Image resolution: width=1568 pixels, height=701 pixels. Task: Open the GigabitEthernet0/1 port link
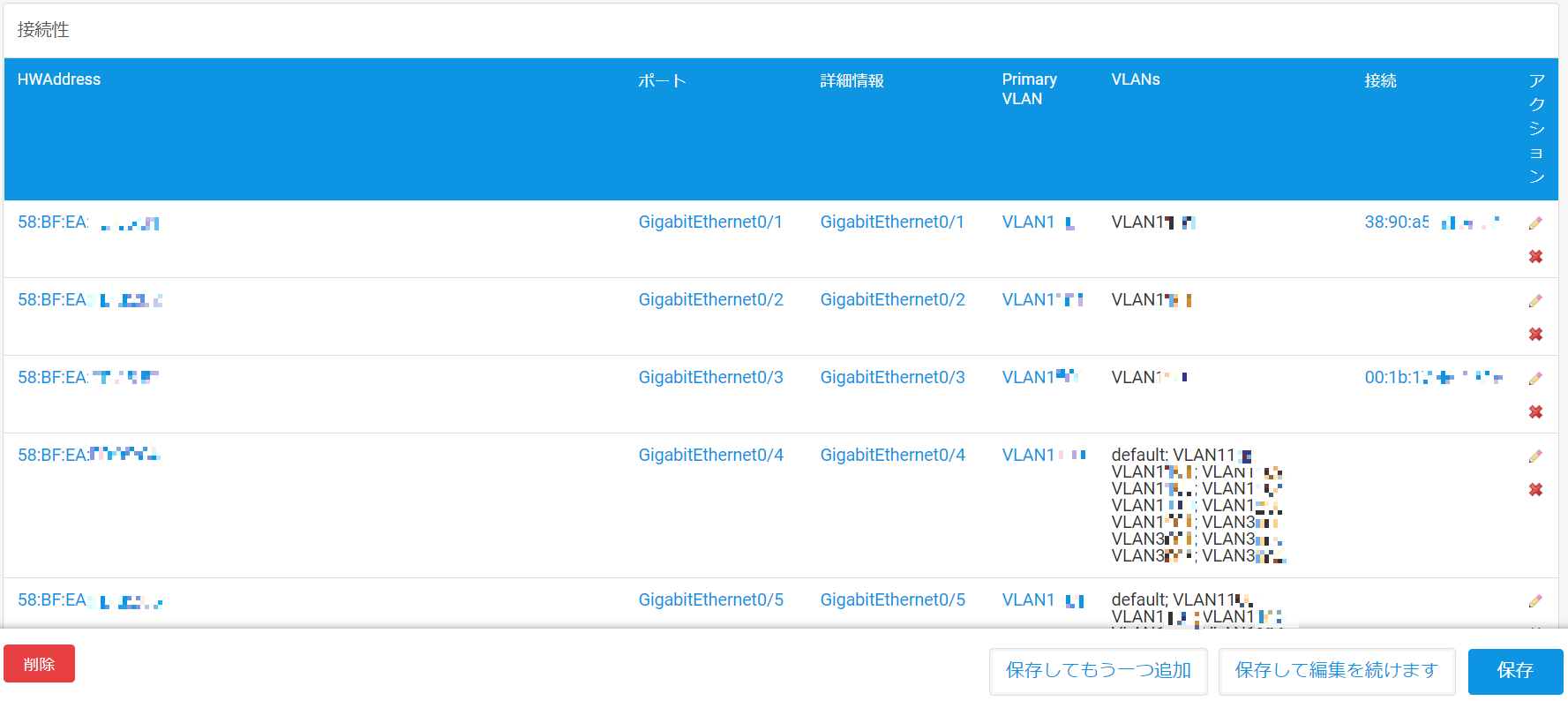pos(710,222)
